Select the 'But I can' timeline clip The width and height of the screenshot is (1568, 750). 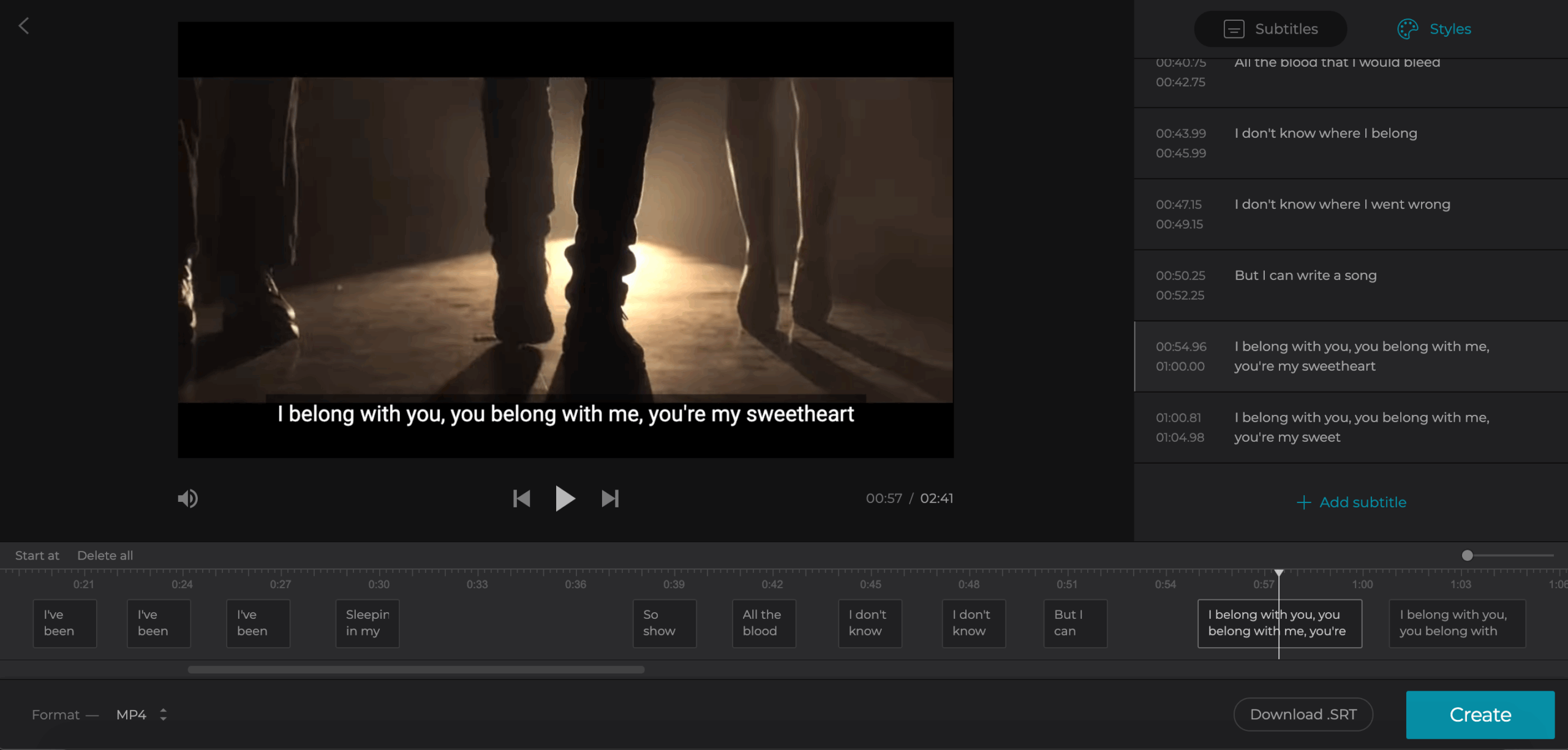point(1075,623)
